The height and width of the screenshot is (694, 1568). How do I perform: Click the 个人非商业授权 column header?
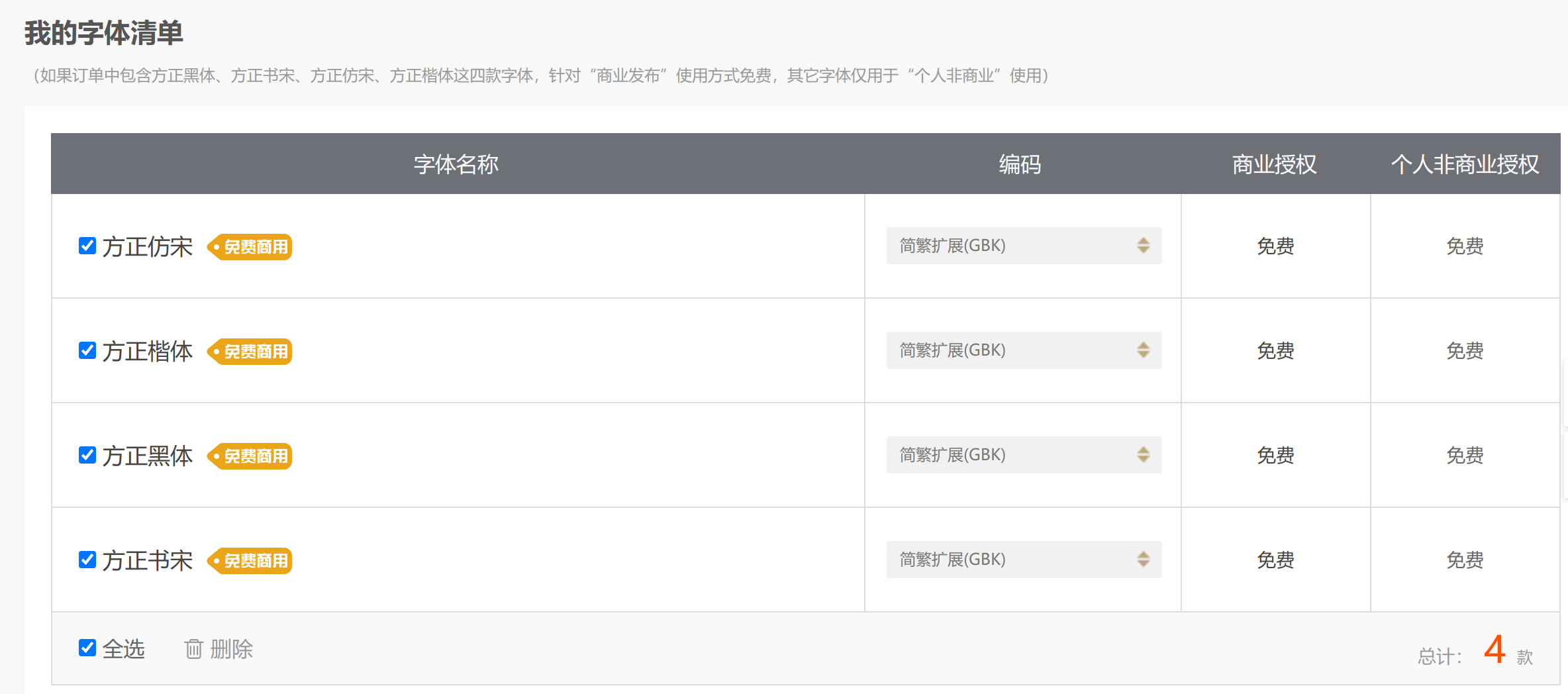click(x=1465, y=164)
